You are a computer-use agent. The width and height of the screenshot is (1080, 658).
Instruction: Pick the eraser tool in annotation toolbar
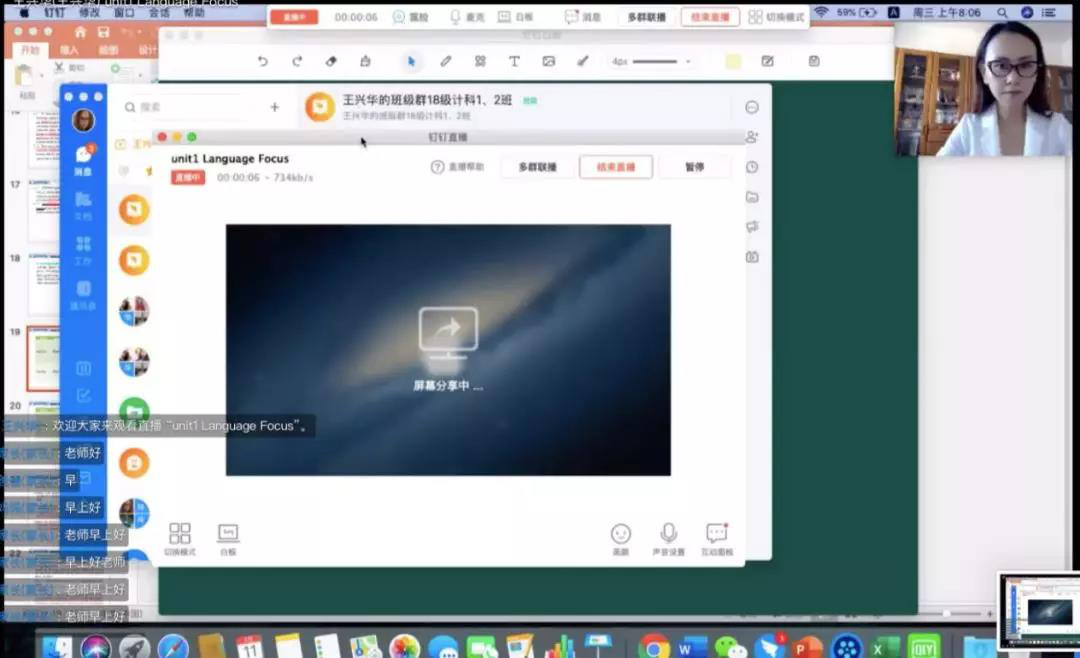click(331, 61)
